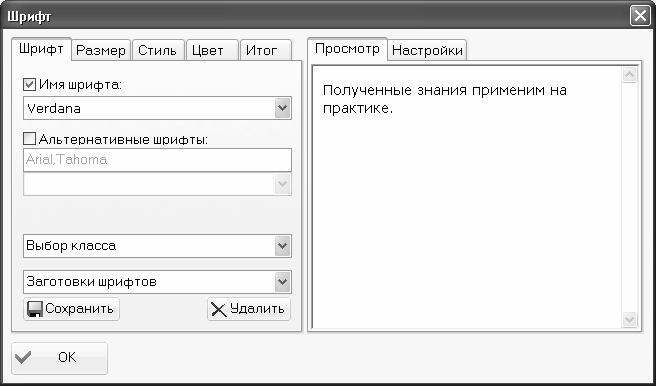Click the preview text area
656x386 pixels.
tap(467, 197)
